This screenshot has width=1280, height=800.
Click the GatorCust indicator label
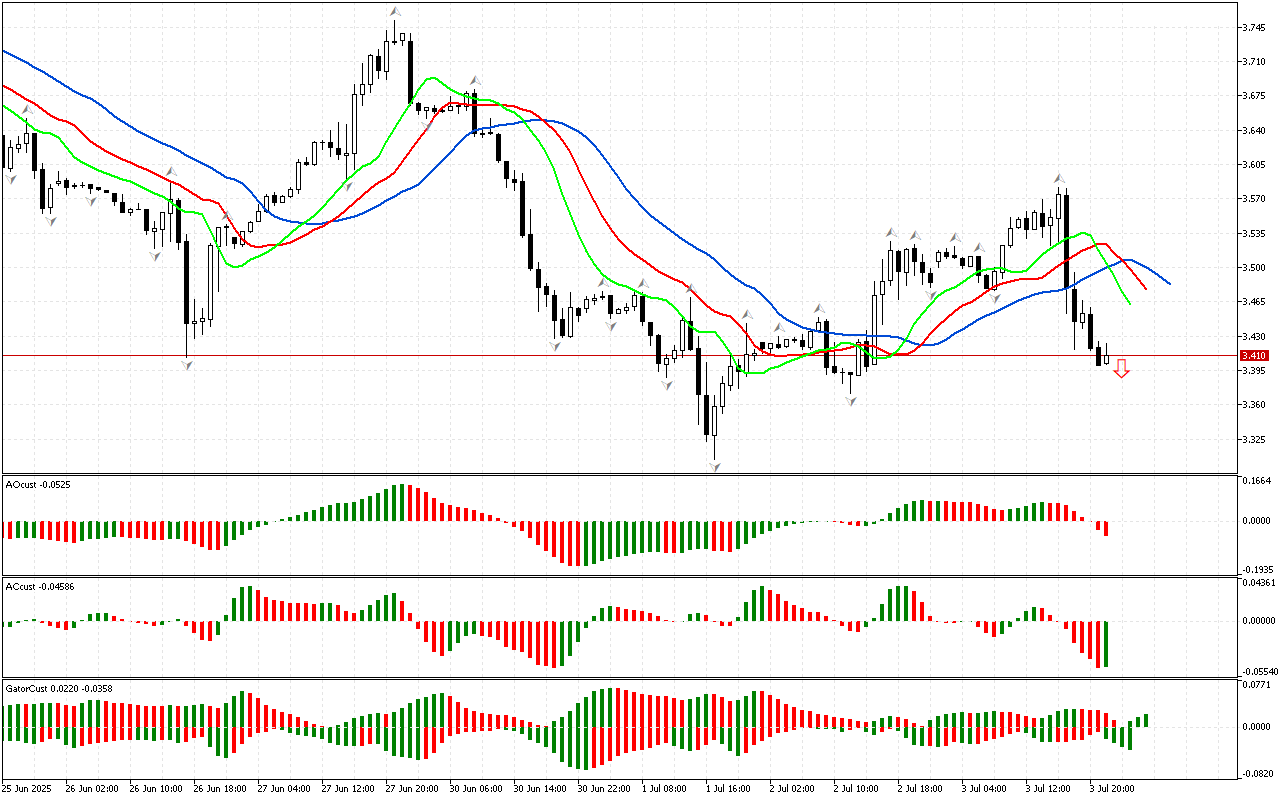point(46,688)
